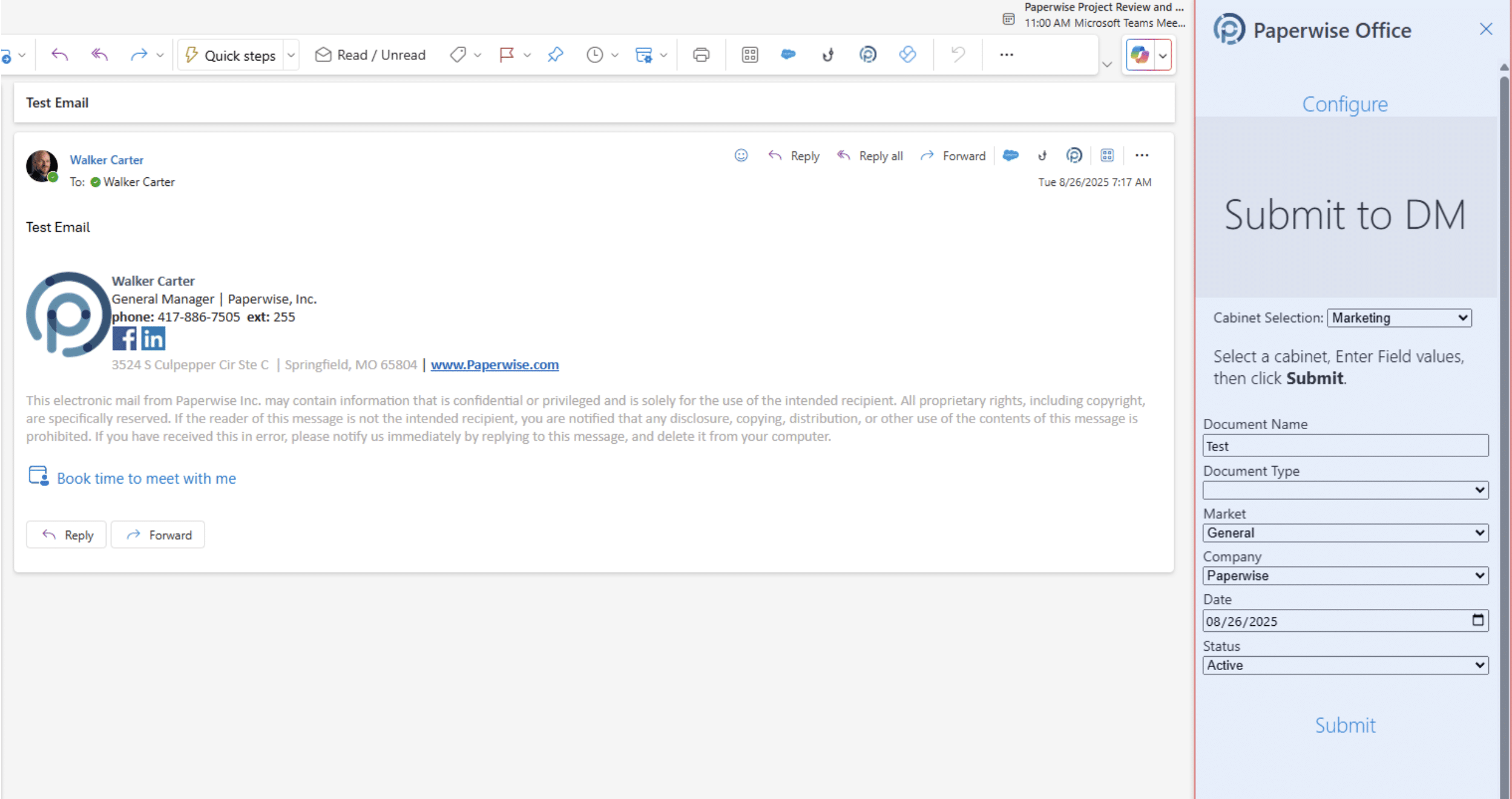This screenshot has height=799, width=1512.
Task: Click the meeting calendar icon in the toolbar
Action: point(643,55)
